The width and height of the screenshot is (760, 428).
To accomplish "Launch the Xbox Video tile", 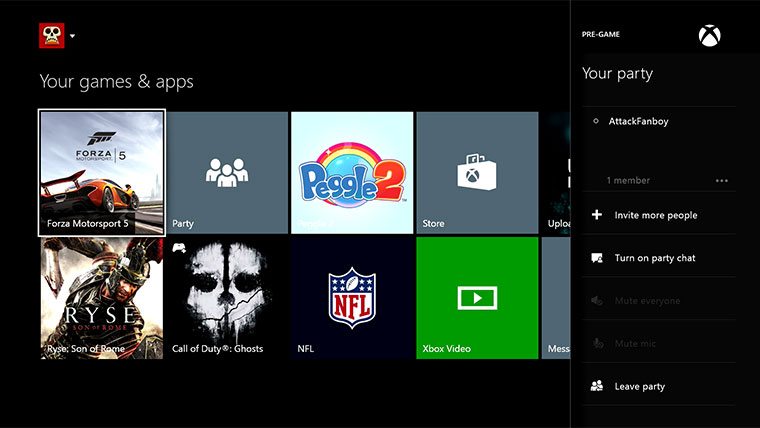I will click(477, 298).
